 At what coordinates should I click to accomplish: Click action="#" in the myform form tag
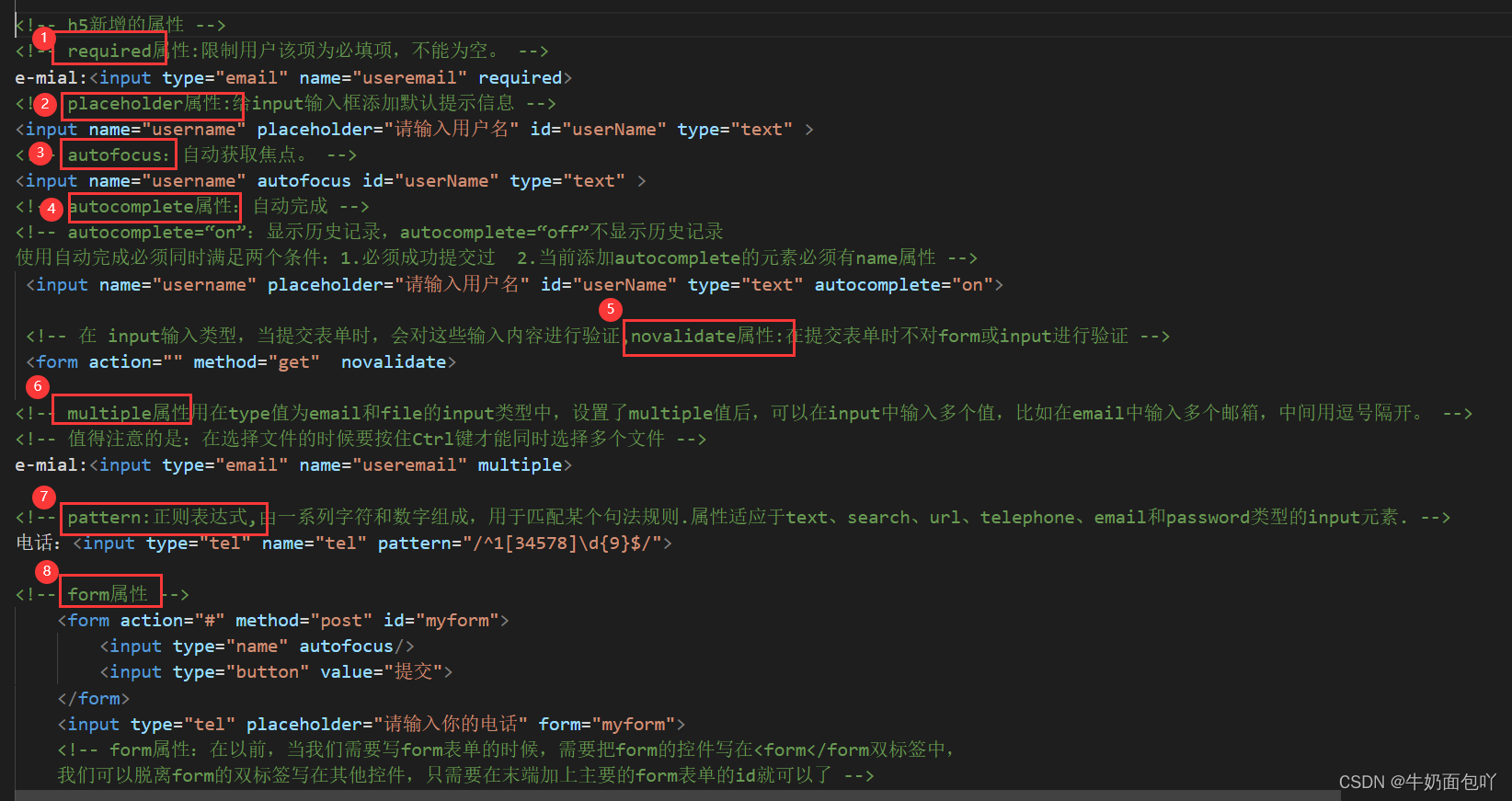(x=173, y=621)
